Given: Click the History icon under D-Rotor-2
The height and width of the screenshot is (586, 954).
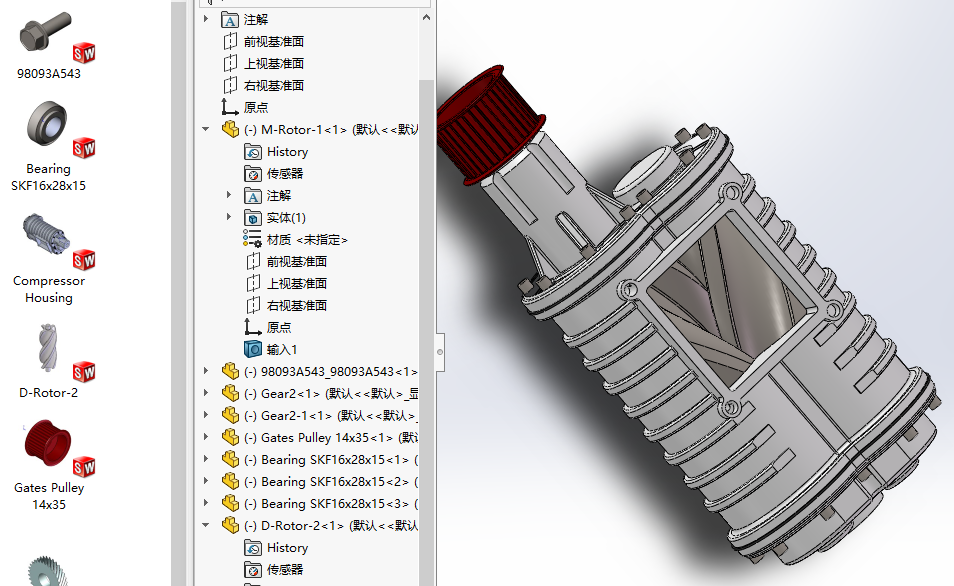Looking at the screenshot, I should click(253, 548).
